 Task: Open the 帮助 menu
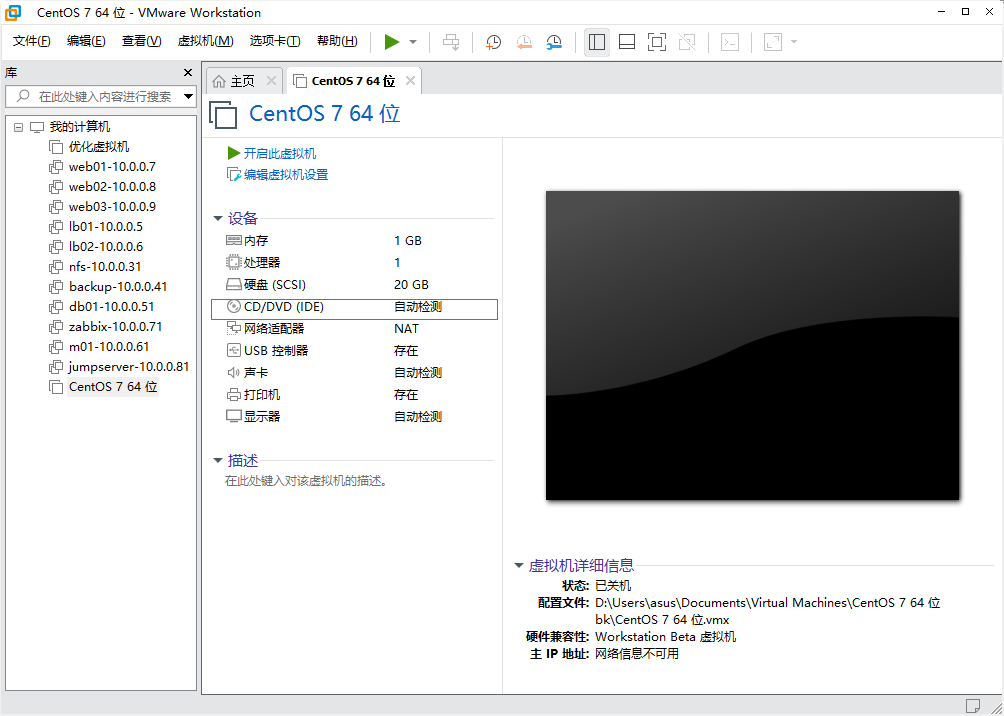pos(337,42)
